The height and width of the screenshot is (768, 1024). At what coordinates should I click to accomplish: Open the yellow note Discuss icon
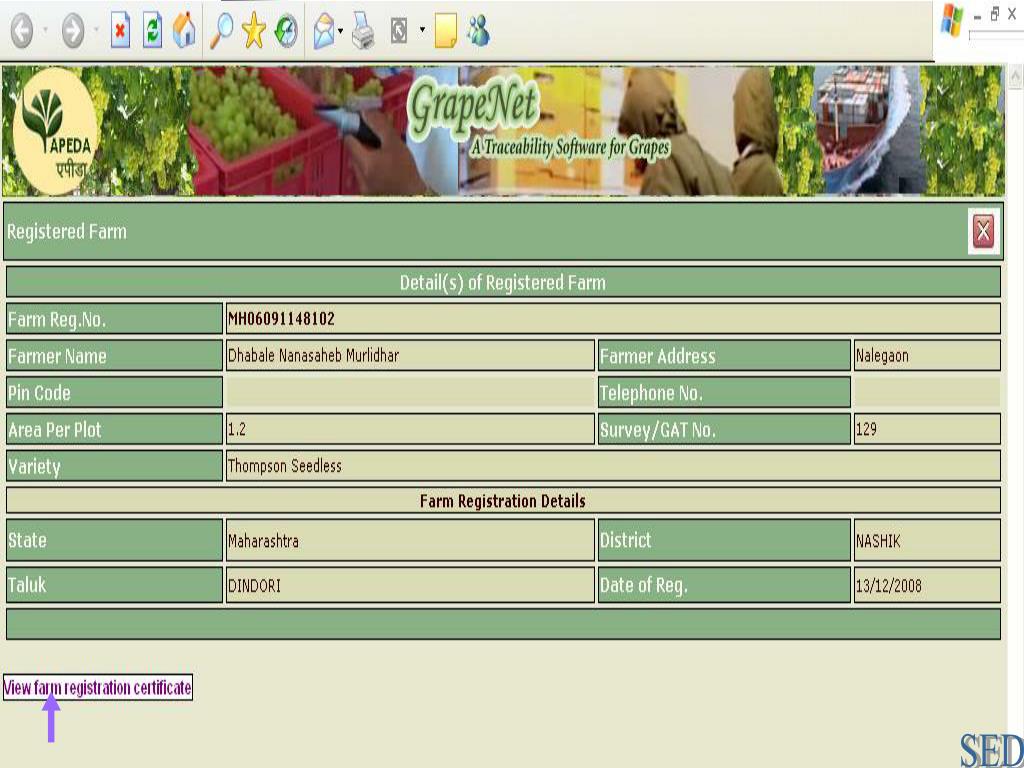pyautogui.click(x=445, y=31)
